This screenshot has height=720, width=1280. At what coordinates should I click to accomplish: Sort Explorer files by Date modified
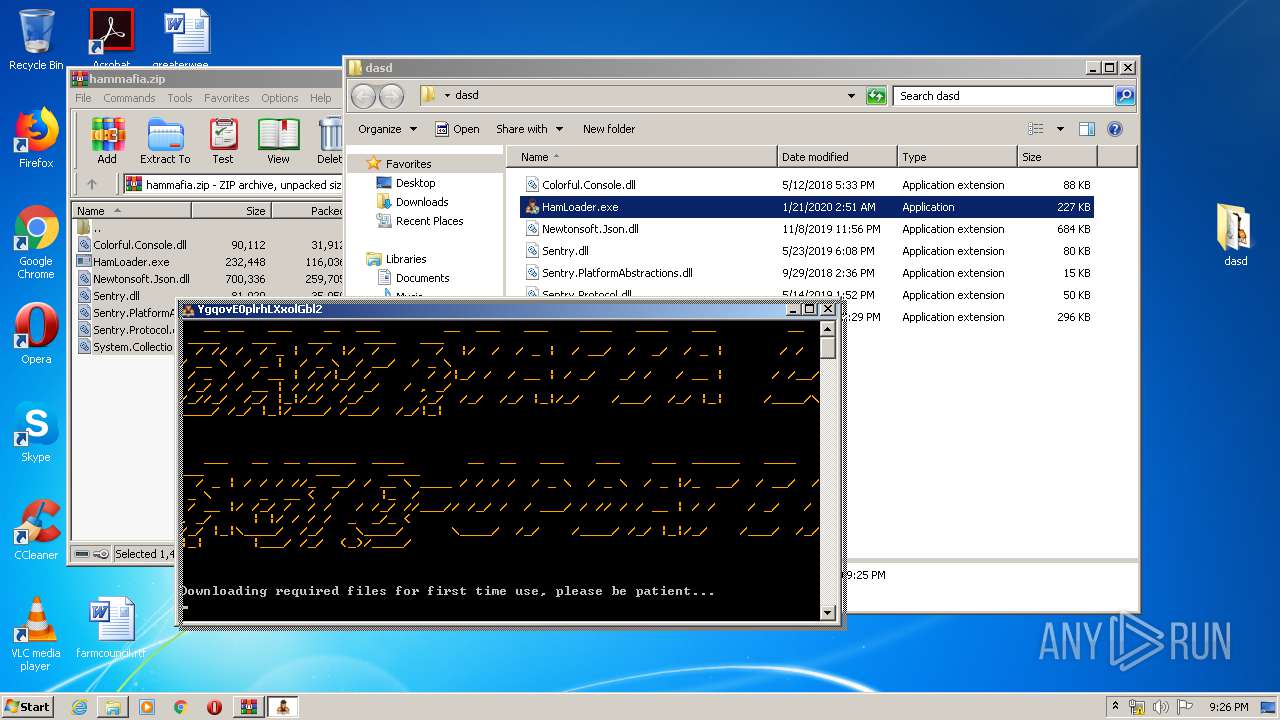[837, 157]
